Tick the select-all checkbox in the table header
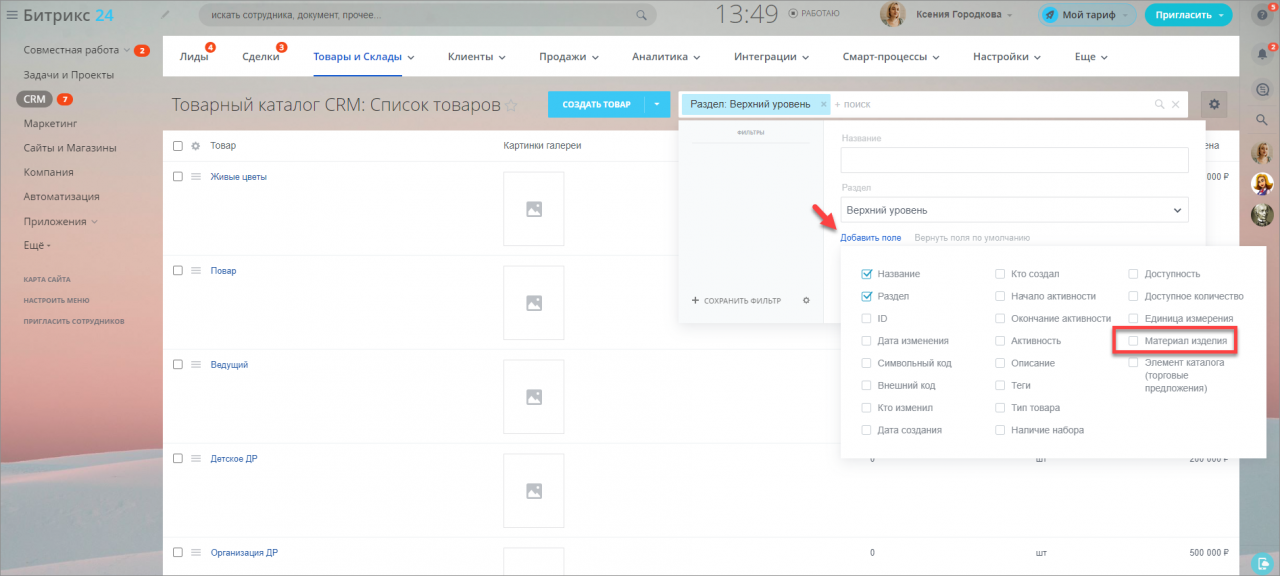This screenshot has width=1280, height=576. [178, 146]
